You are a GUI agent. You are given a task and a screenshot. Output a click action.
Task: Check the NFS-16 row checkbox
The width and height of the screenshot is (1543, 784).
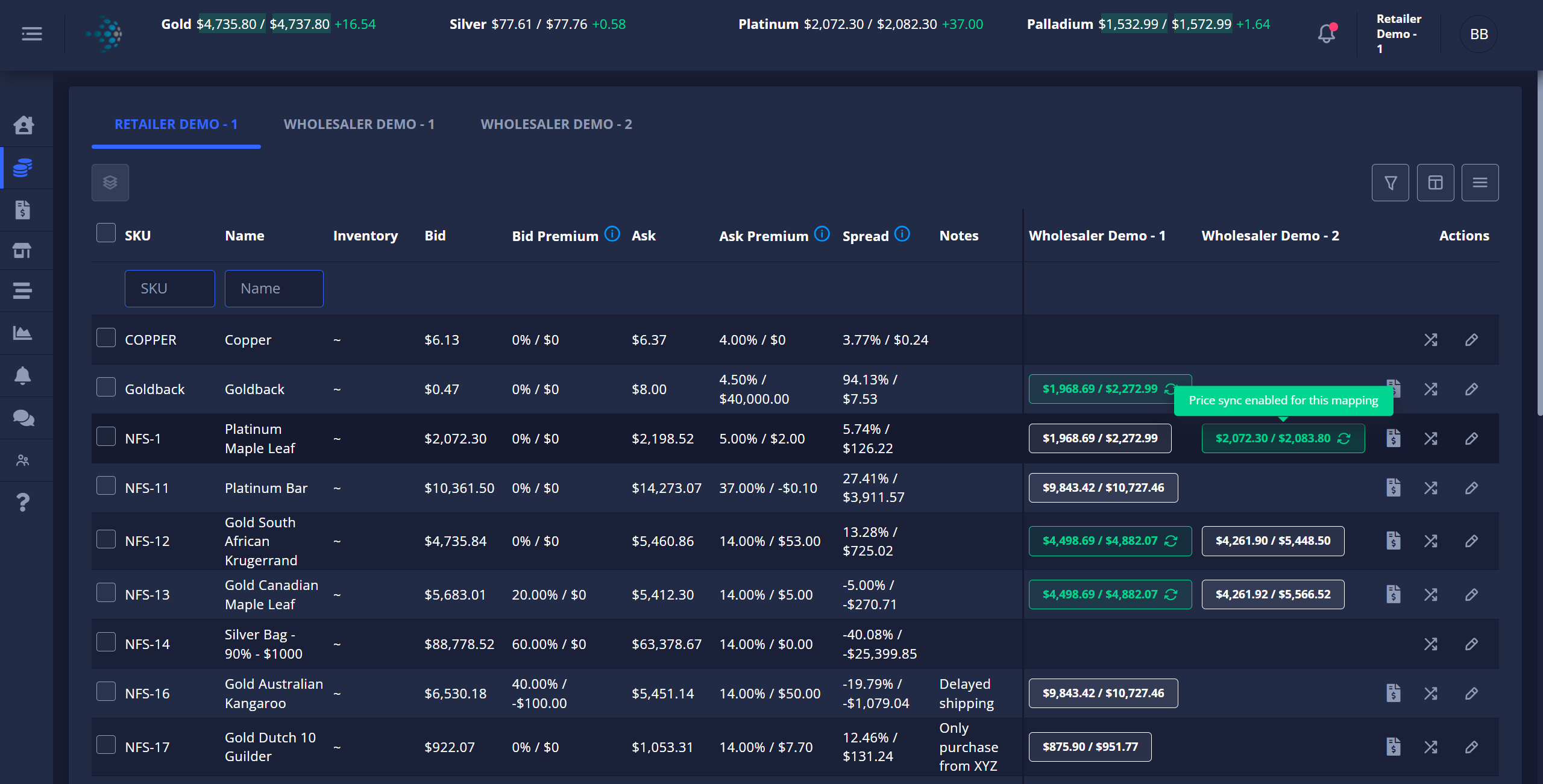(x=106, y=691)
